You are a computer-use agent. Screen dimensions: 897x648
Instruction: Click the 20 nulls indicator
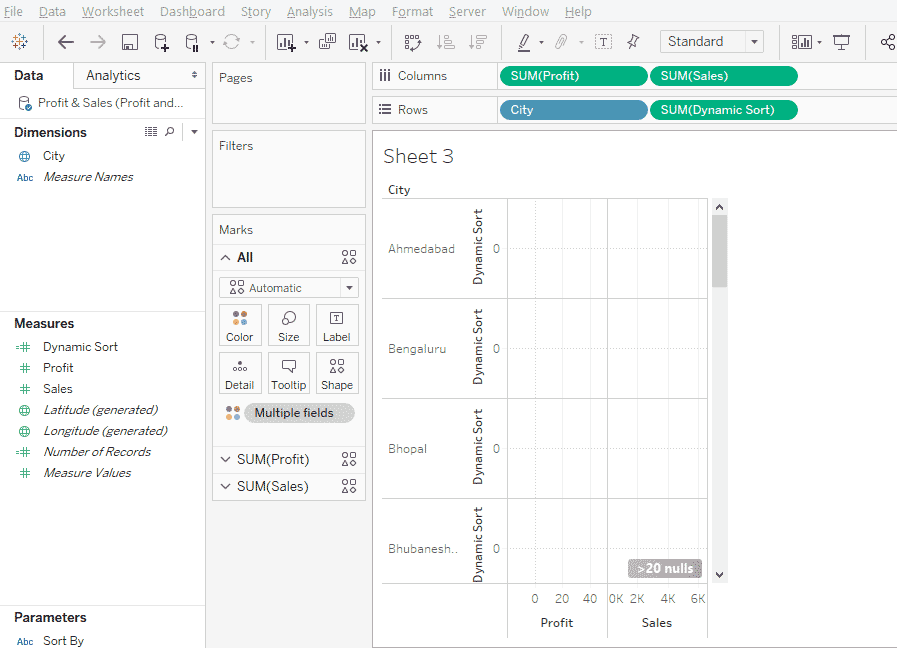664,567
